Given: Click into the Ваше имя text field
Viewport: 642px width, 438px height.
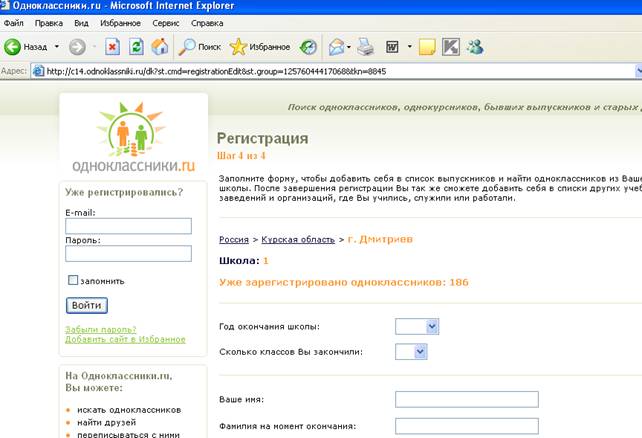Looking at the screenshot, I should [x=466, y=400].
